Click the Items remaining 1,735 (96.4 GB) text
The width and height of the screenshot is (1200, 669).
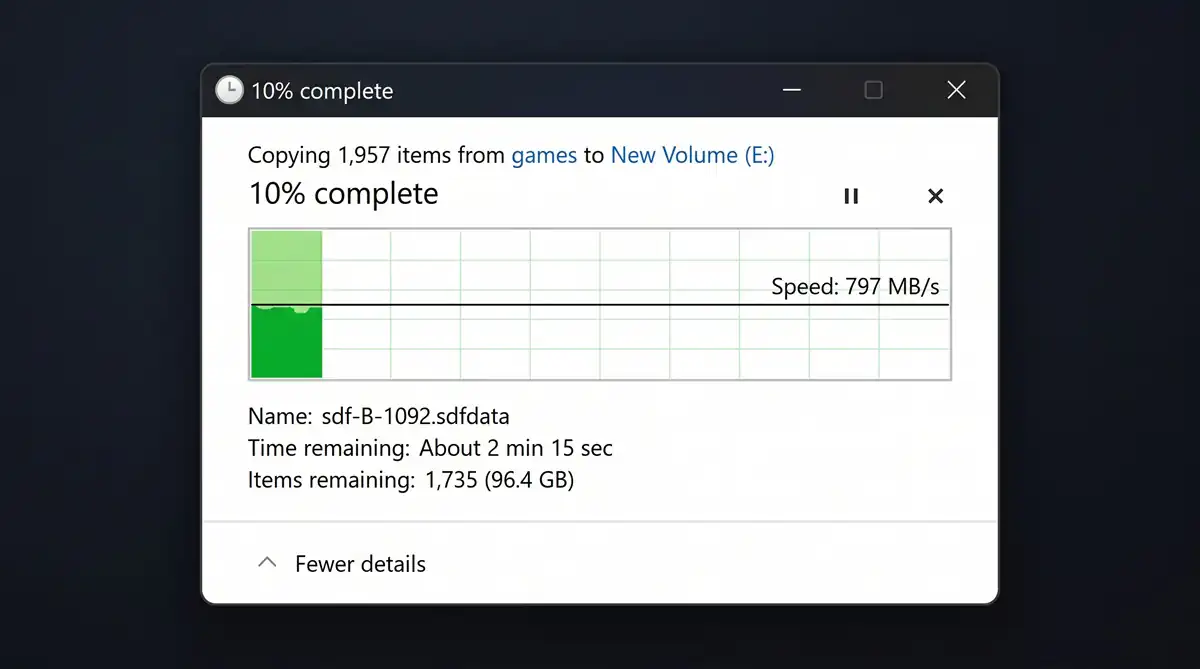(411, 480)
